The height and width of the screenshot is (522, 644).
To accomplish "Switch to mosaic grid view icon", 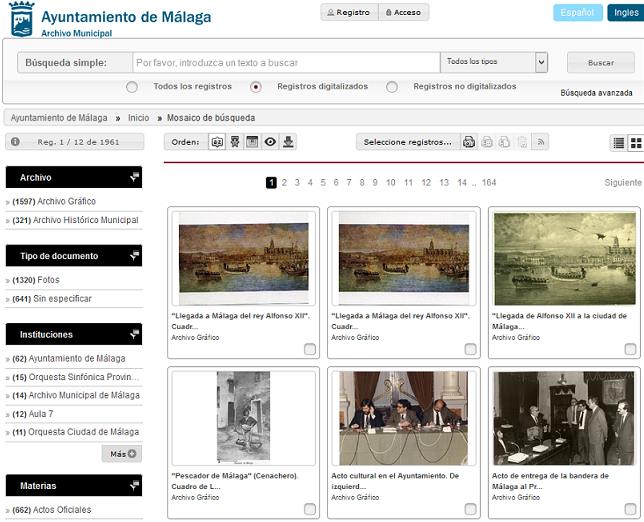I will (635, 143).
